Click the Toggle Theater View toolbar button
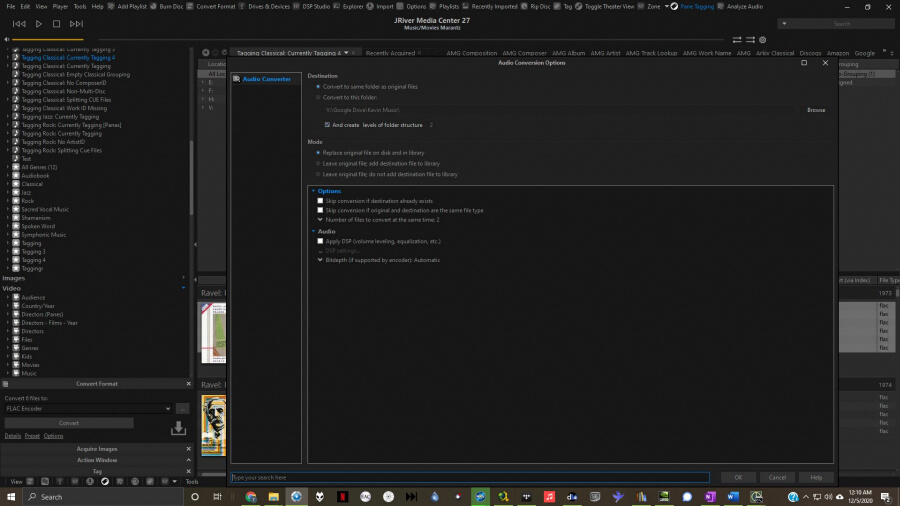This screenshot has height=506, width=900. click(605, 6)
